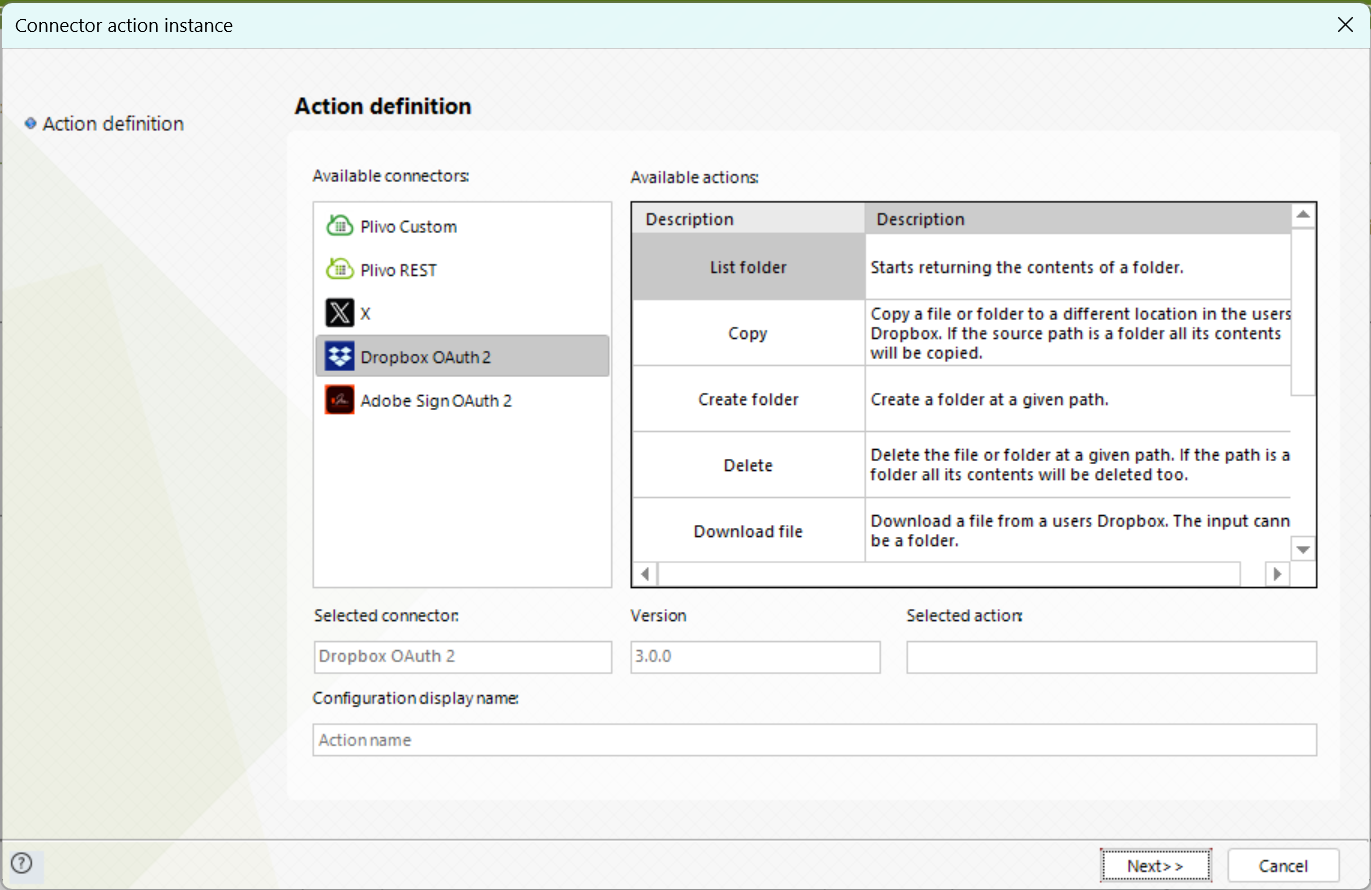The height and width of the screenshot is (890, 1371).
Task: Click the 'Delete the file or folder' description cell
Action: pos(1078,465)
